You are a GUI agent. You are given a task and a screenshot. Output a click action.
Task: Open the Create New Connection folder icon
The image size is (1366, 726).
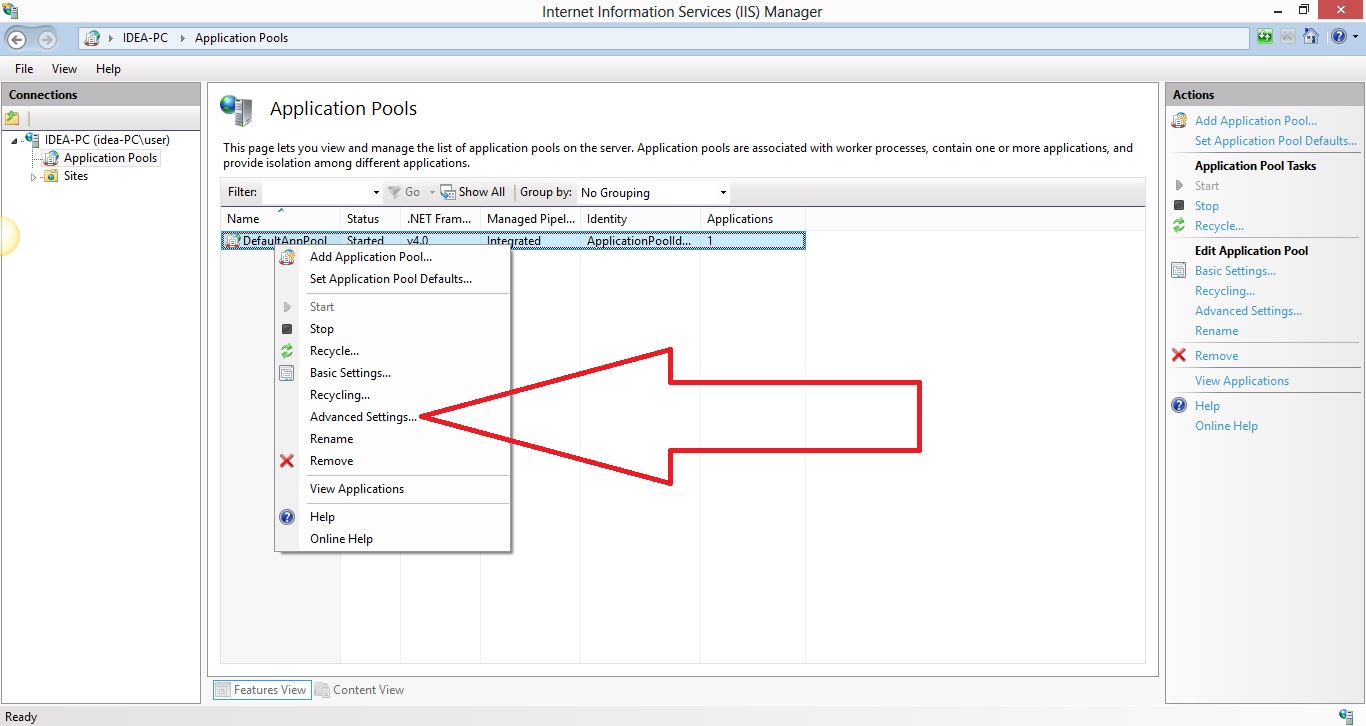[11, 118]
